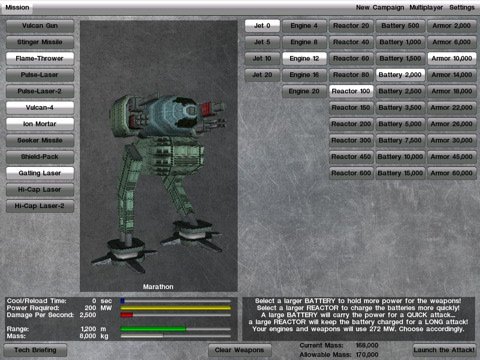Equip Armor 22,000
The height and width of the screenshot is (360, 480).
point(452,107)
